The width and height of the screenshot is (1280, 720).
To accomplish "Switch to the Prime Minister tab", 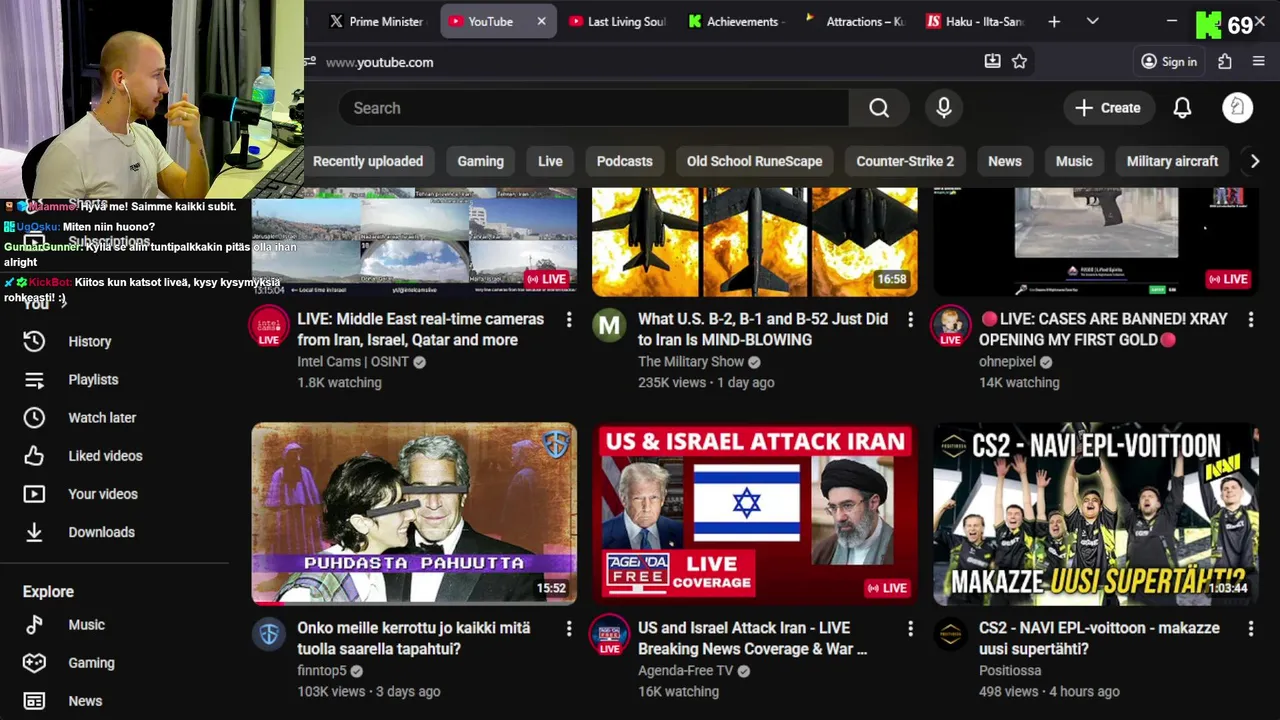I will point(376,21).
